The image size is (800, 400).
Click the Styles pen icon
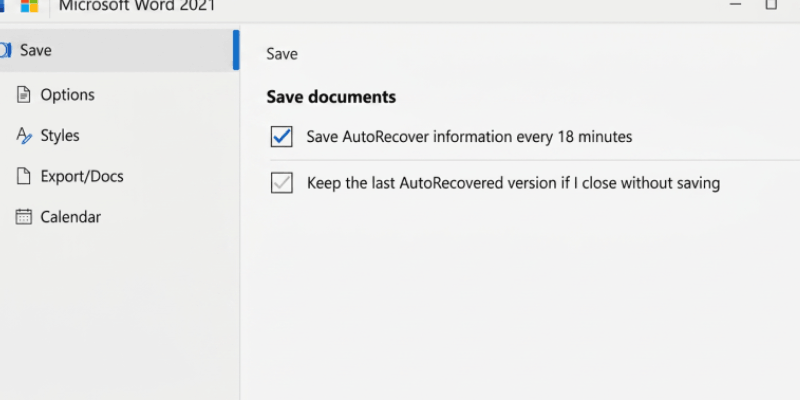coord(23,136)
